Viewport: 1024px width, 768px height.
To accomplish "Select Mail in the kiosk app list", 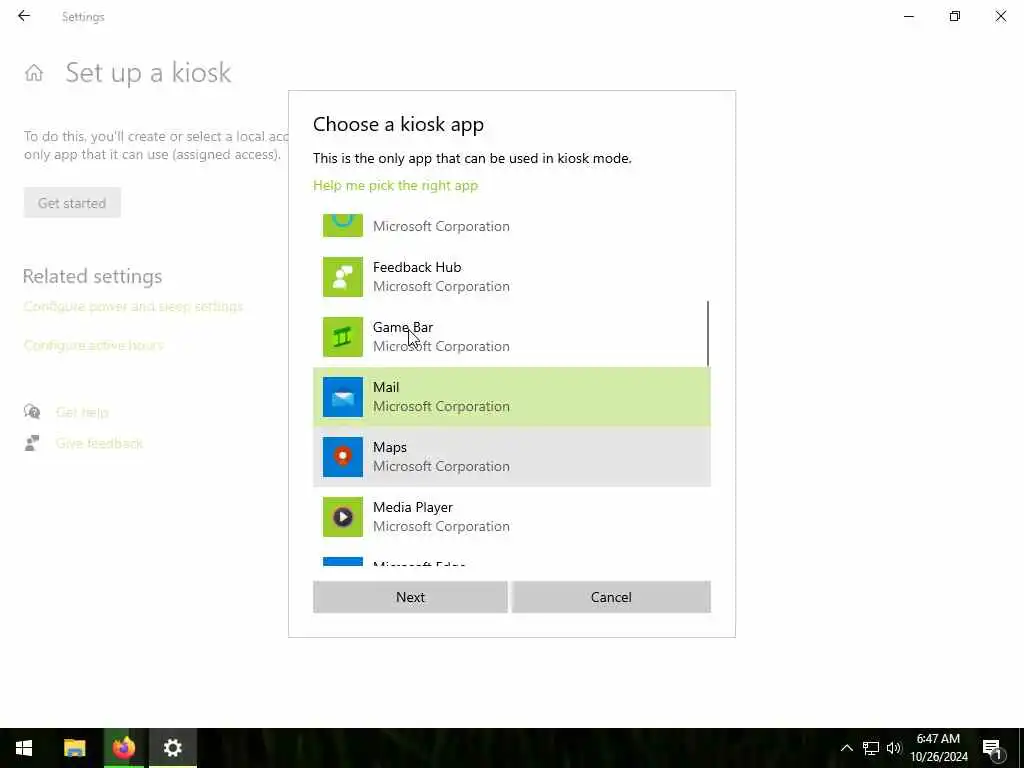I will pos(511,397).
